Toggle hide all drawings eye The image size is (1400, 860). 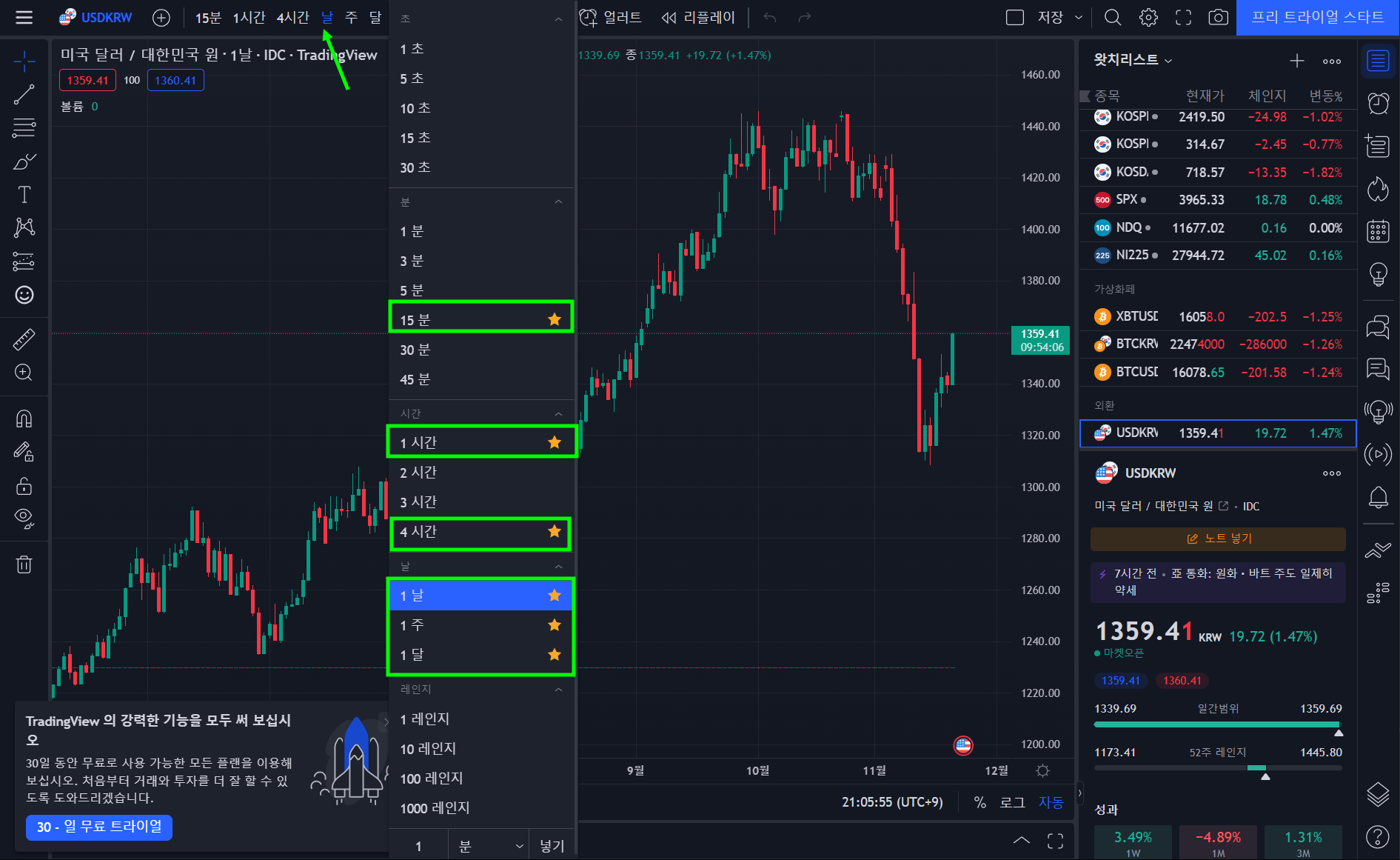[24, 519]
